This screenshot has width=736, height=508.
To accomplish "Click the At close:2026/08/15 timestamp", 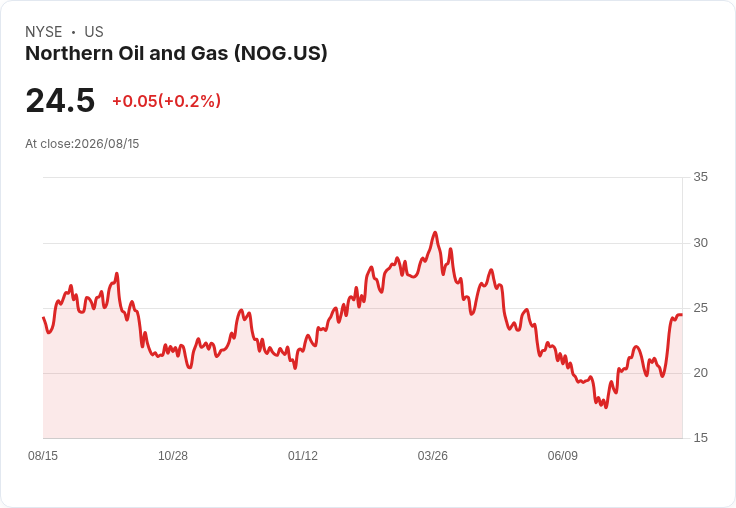I will [82, 144].
